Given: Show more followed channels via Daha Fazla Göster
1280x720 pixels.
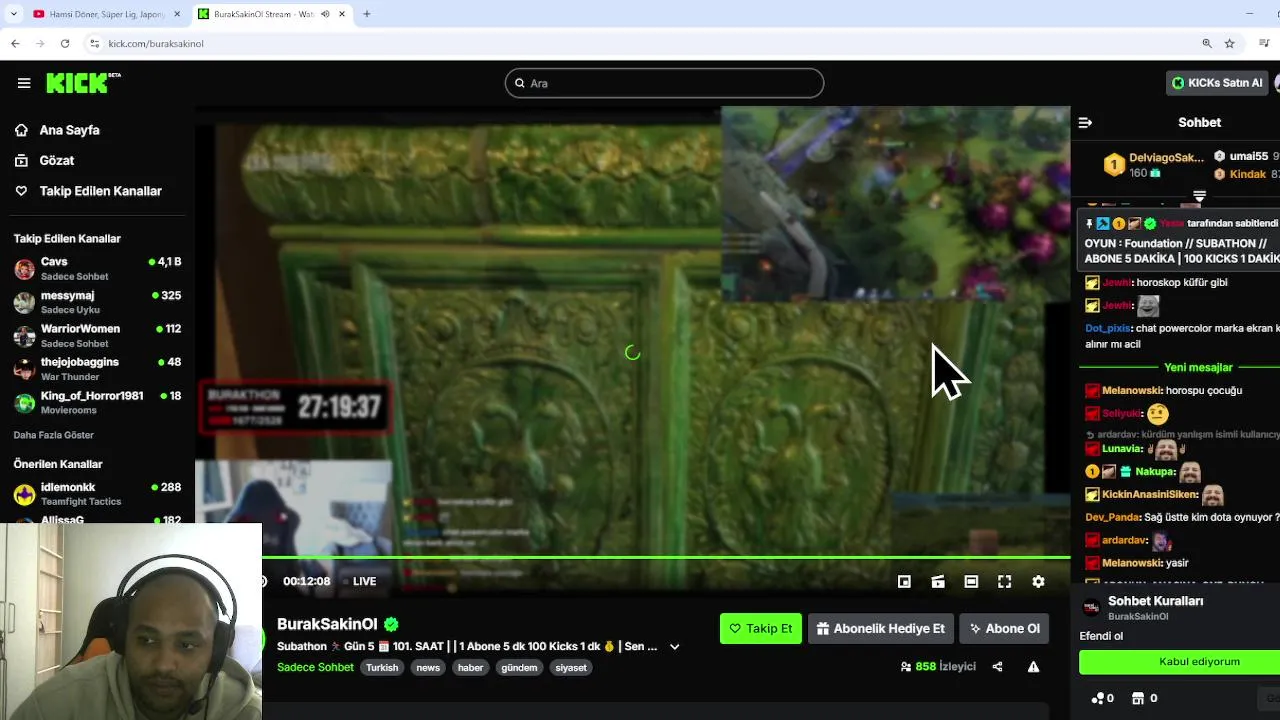Looking at the screenshot, I should click(54, 435).
